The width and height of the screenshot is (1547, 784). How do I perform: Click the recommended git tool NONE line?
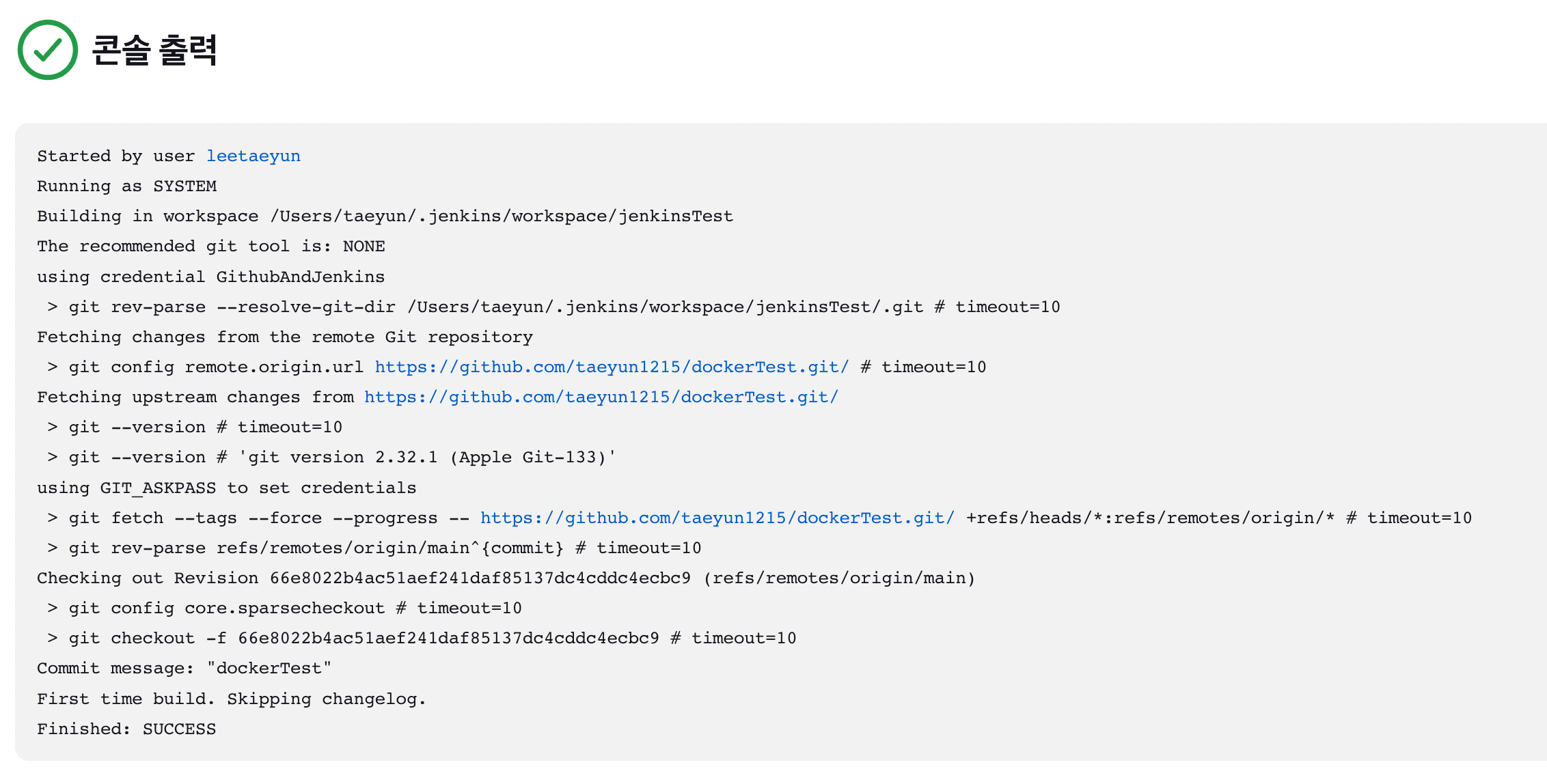pyautogui.click(x=210, y=247)
